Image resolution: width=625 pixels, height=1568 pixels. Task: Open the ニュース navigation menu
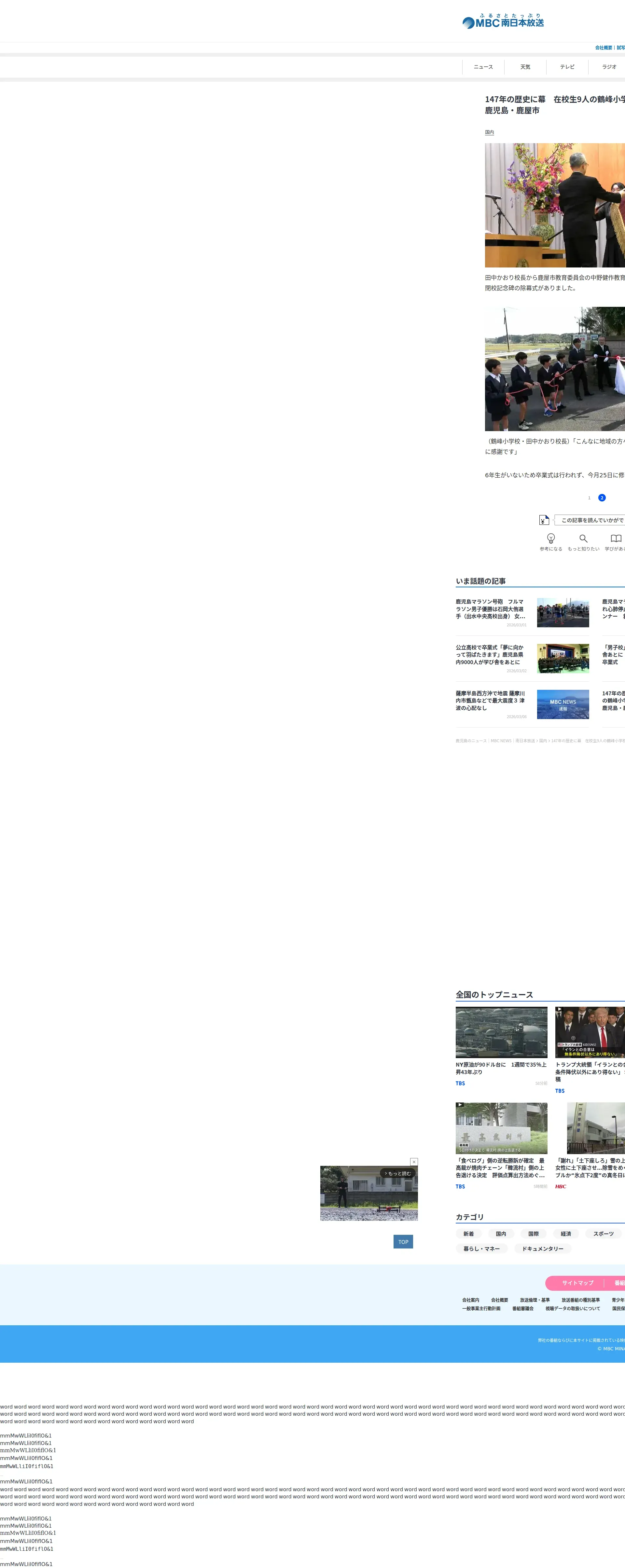click(x=483, y=67)
